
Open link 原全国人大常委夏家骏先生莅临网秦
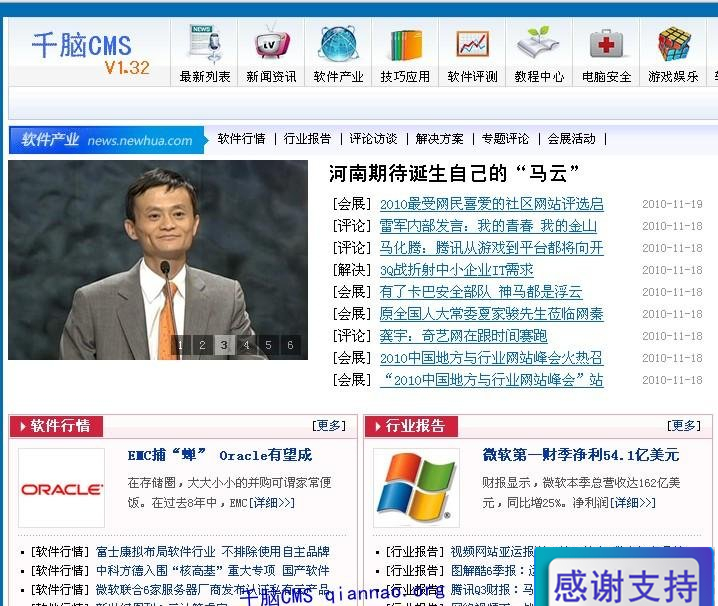[492, 314]
